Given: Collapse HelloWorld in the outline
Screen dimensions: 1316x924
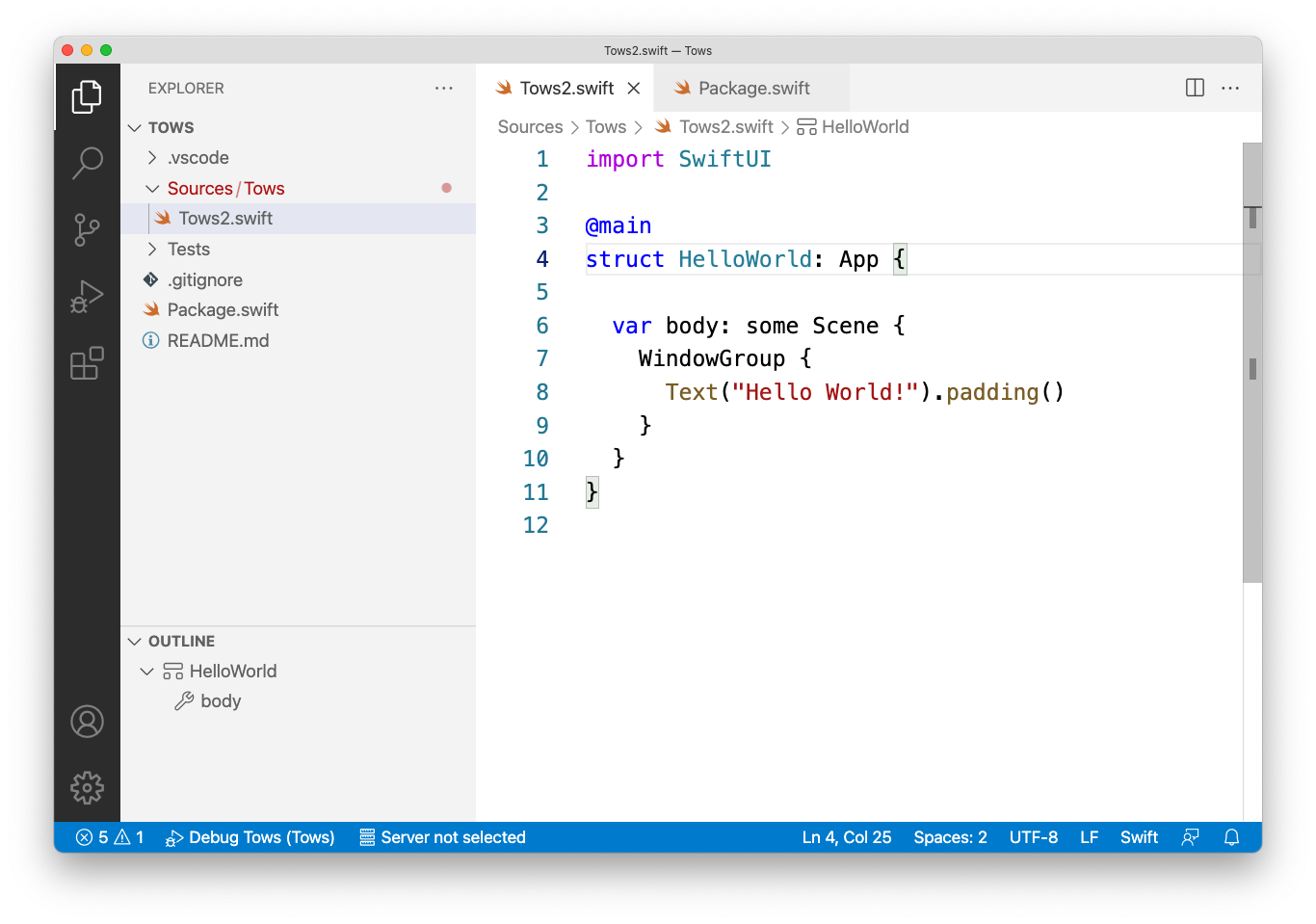Looking at the screenshot, I should (x=146, y=672).
